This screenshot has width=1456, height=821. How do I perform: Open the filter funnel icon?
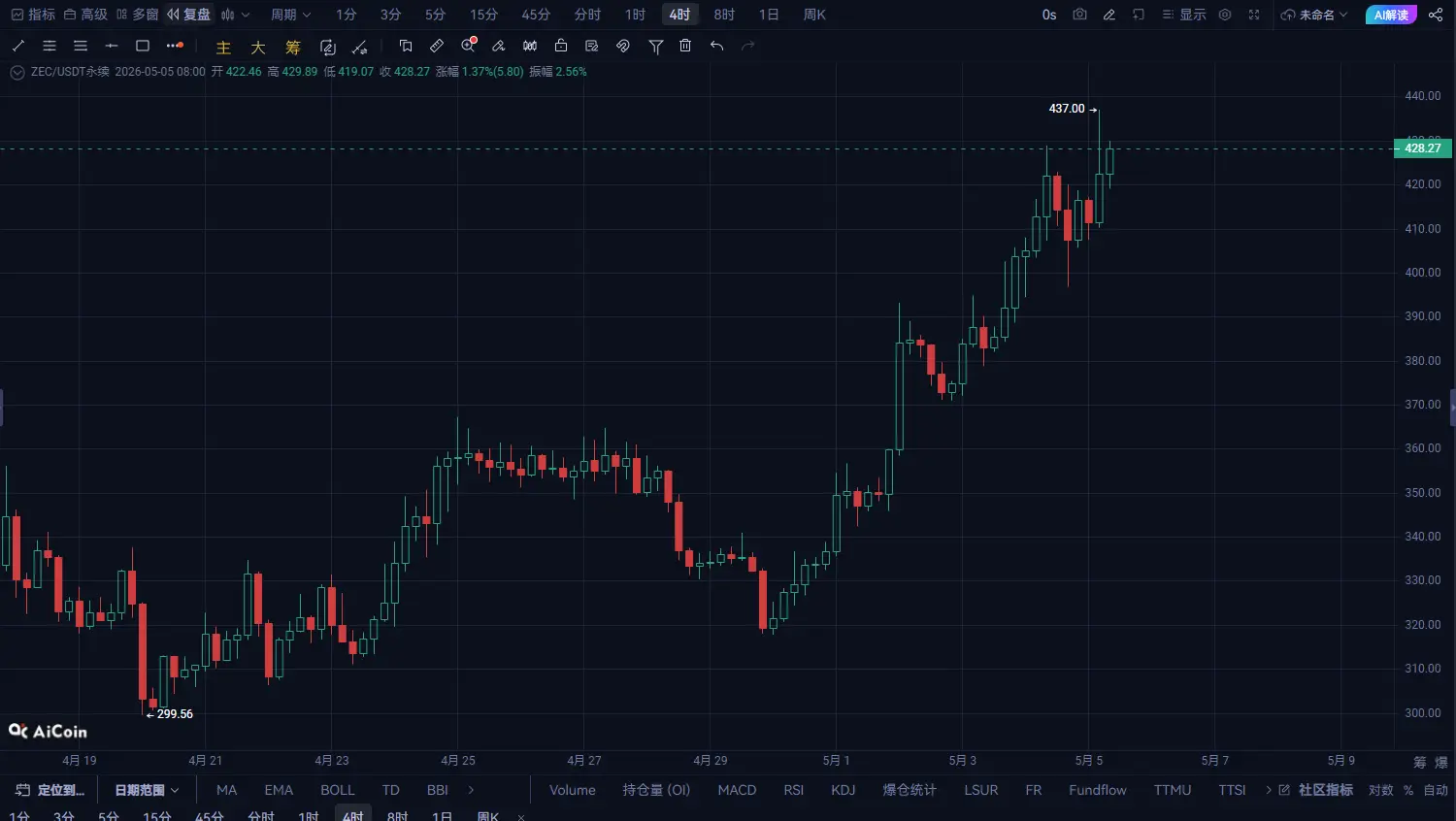[656, 46]
